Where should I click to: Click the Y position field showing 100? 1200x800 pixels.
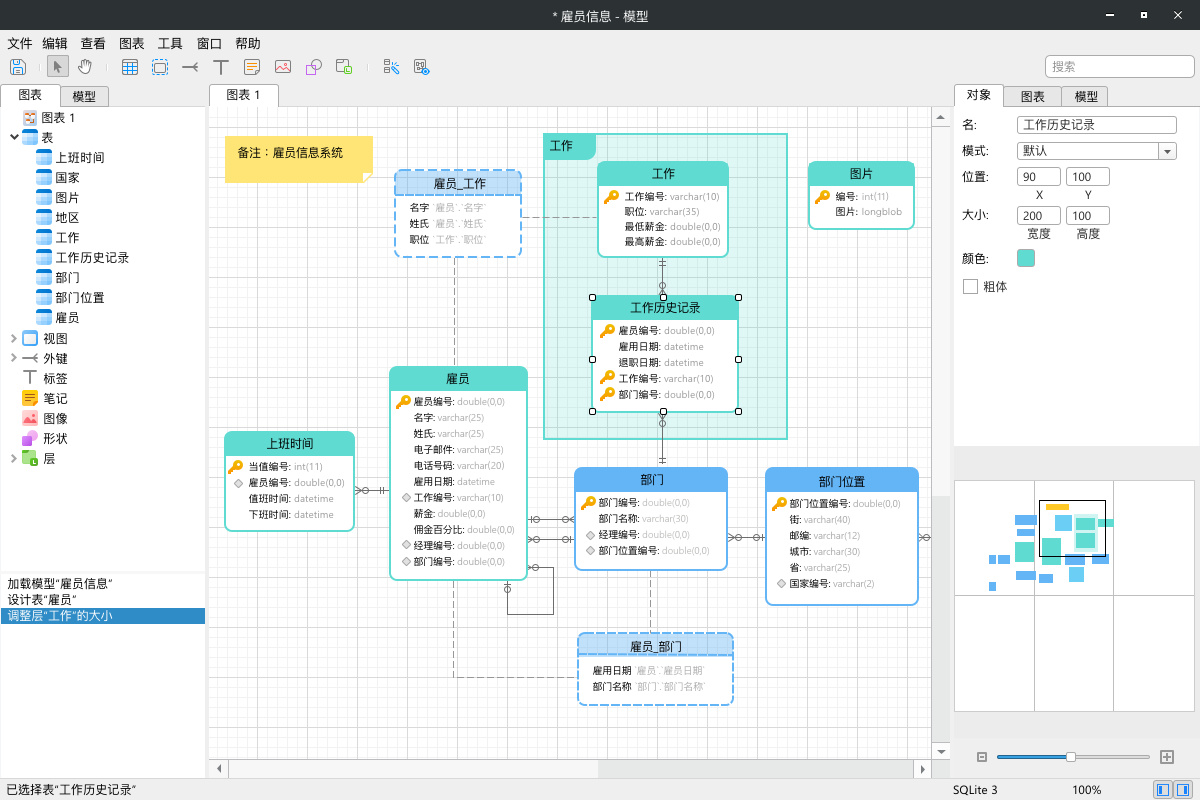point(1088,176)
